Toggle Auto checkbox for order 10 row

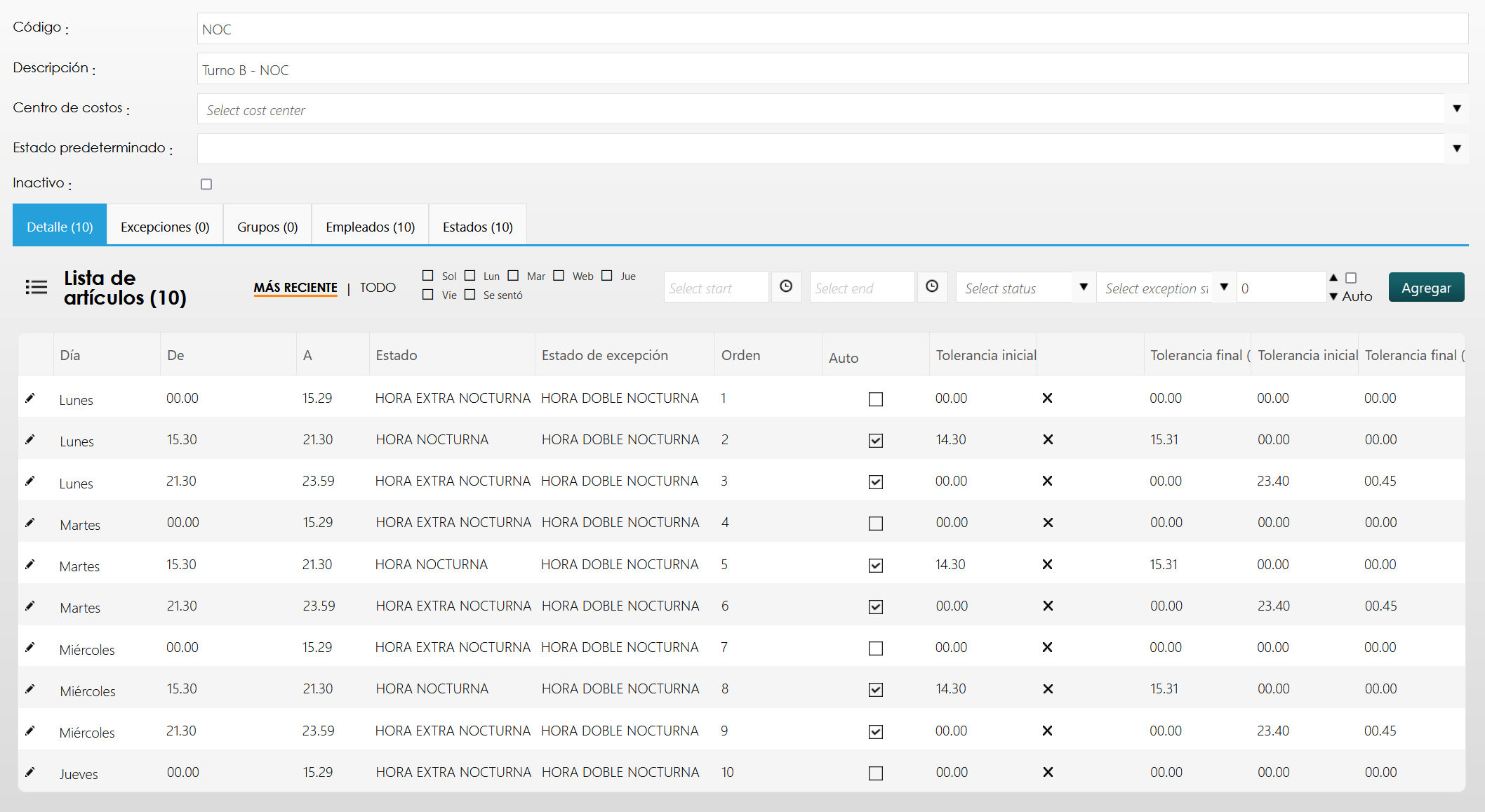point(876,773)
